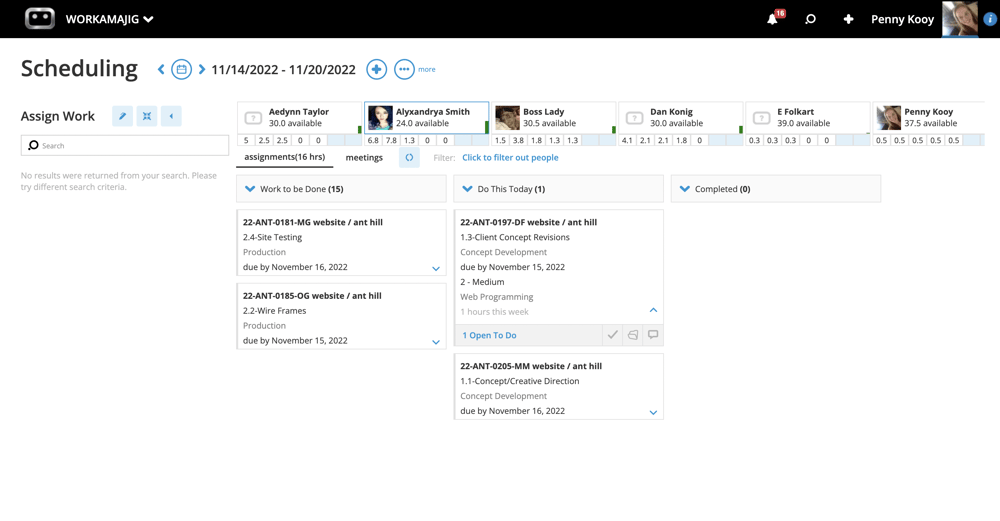Click the '2.2-Wire Frames' task name
This screenshot has width=1000, height=521.
point(274,311)
